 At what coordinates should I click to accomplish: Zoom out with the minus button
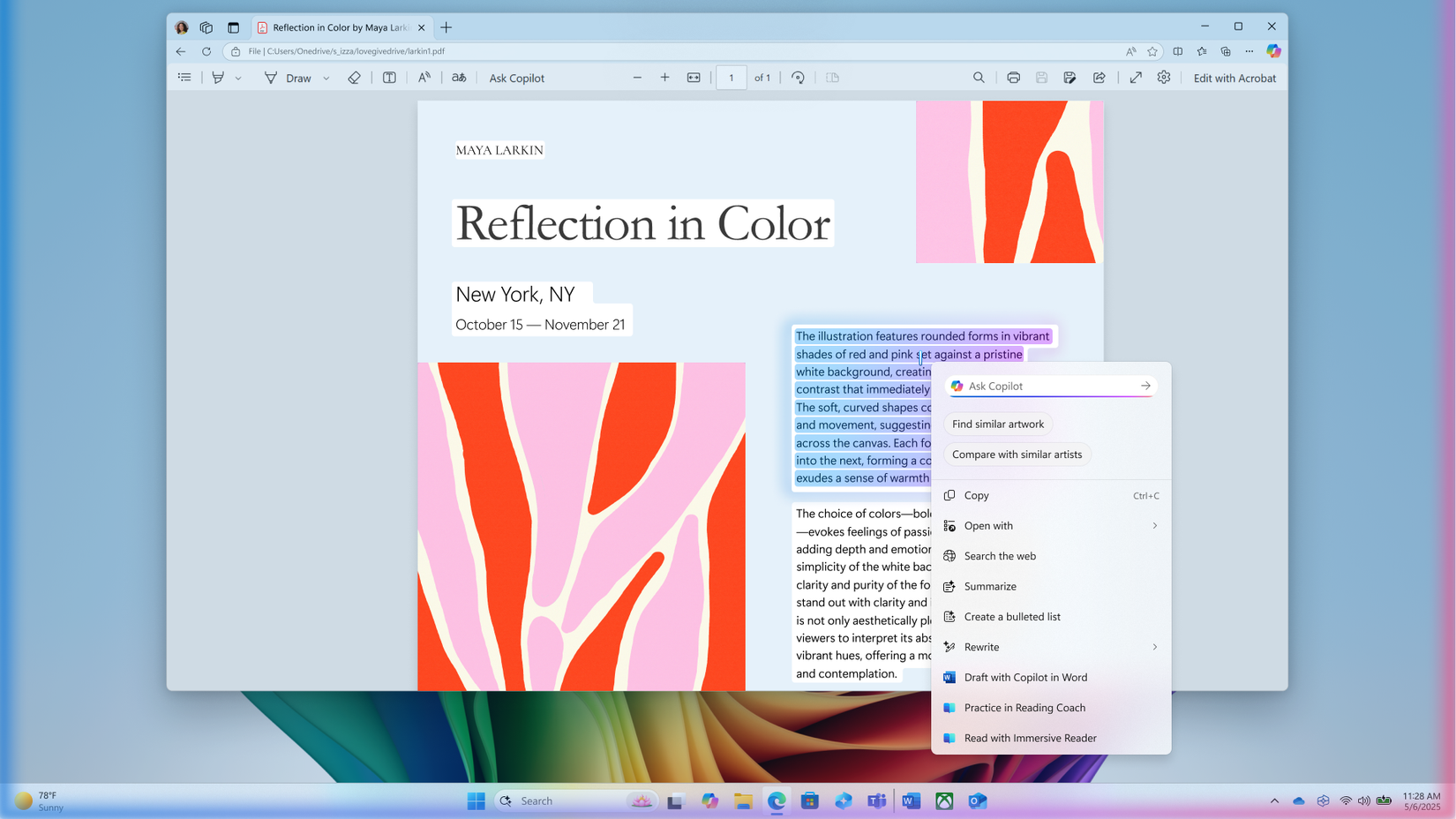(x=637, y=78)
